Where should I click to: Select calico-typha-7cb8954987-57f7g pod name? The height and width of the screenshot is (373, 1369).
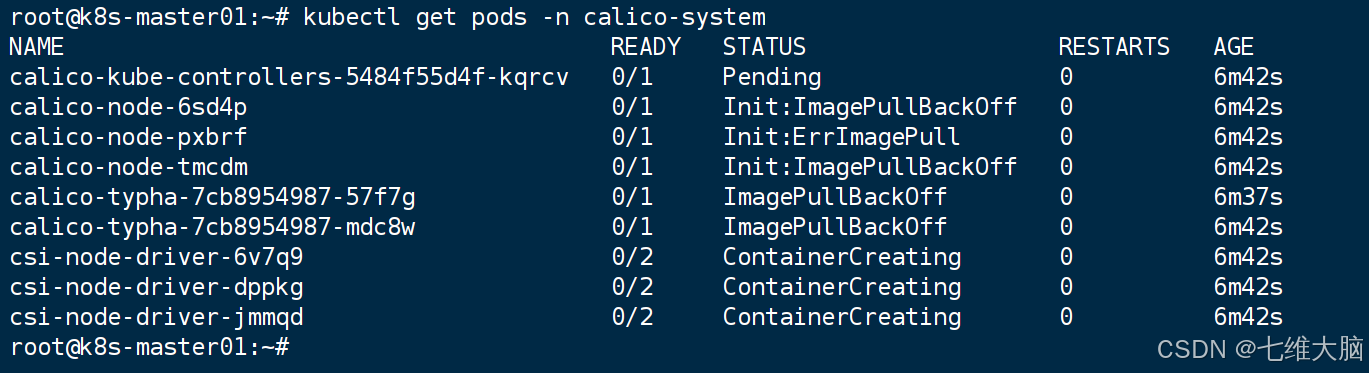coord(212,197)
